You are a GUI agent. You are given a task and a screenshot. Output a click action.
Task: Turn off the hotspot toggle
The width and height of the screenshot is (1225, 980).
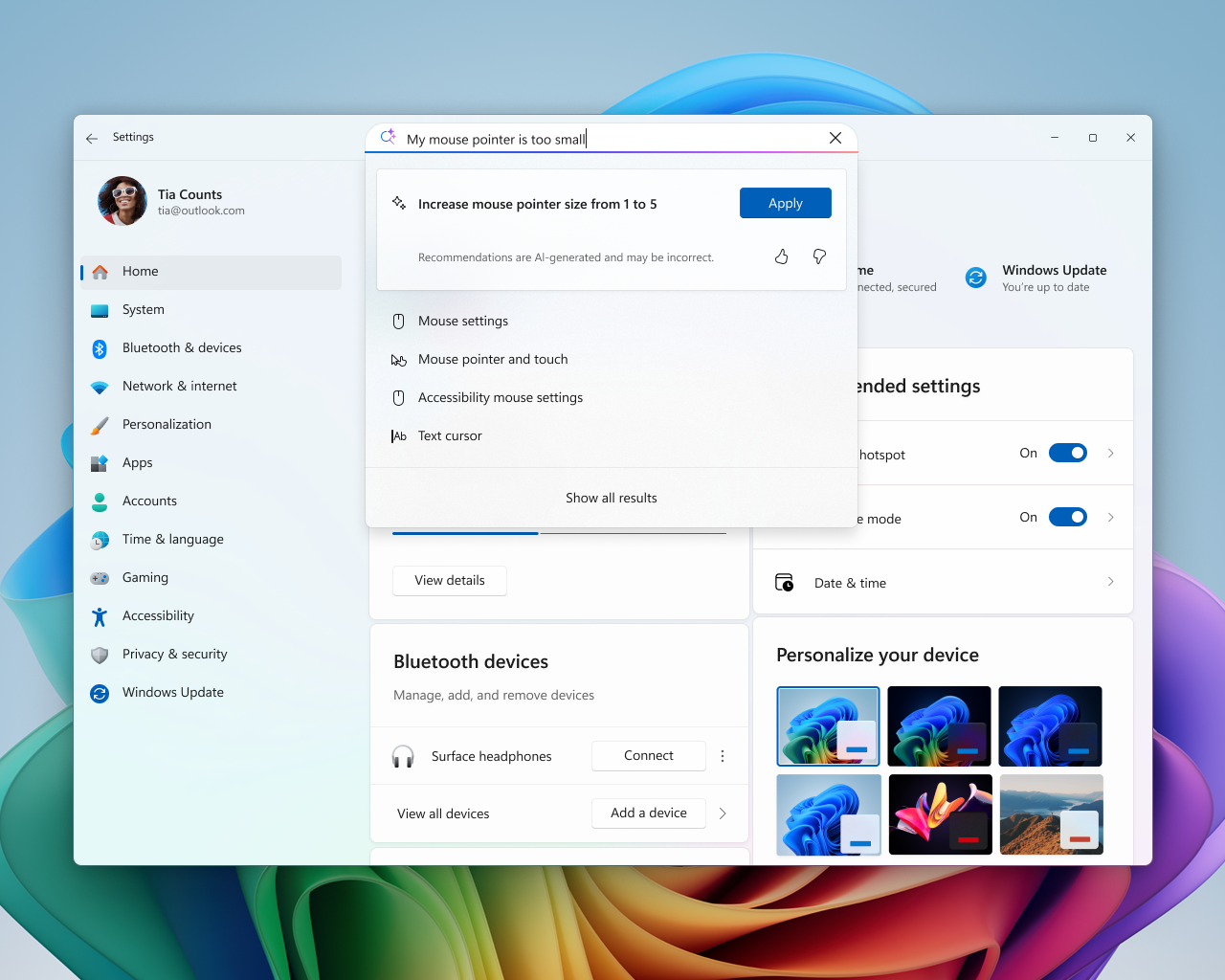[x=1068, y=454]
